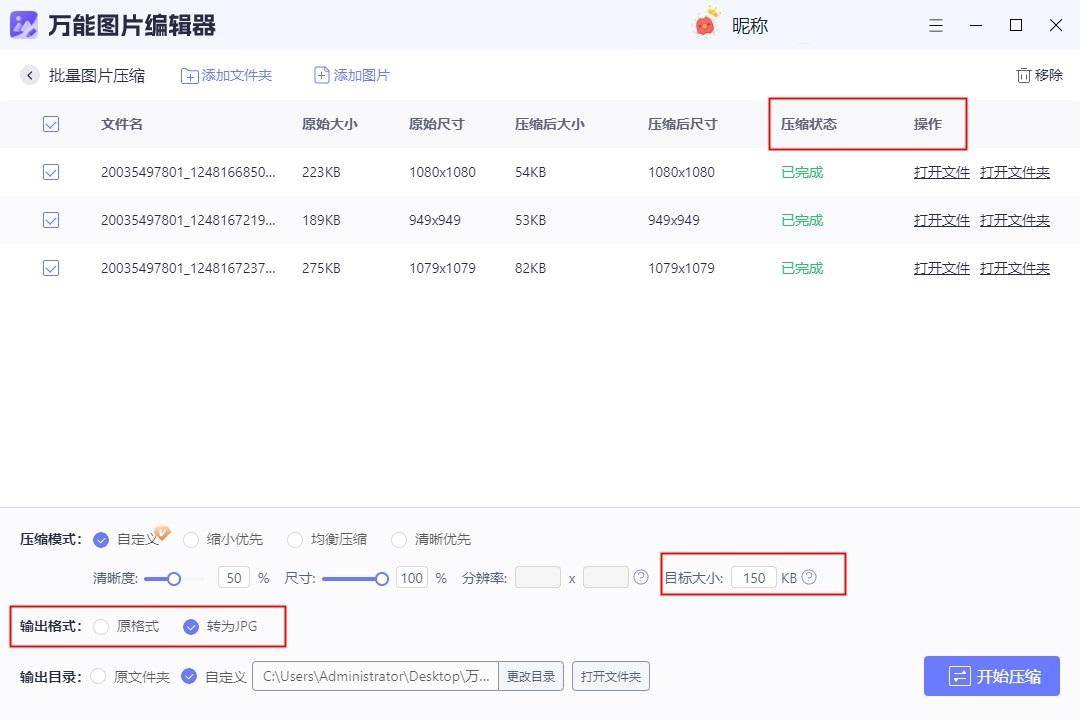Switch output format to 原格式
The height and width of the screenshot is (720, 1080).
(100, 627)
